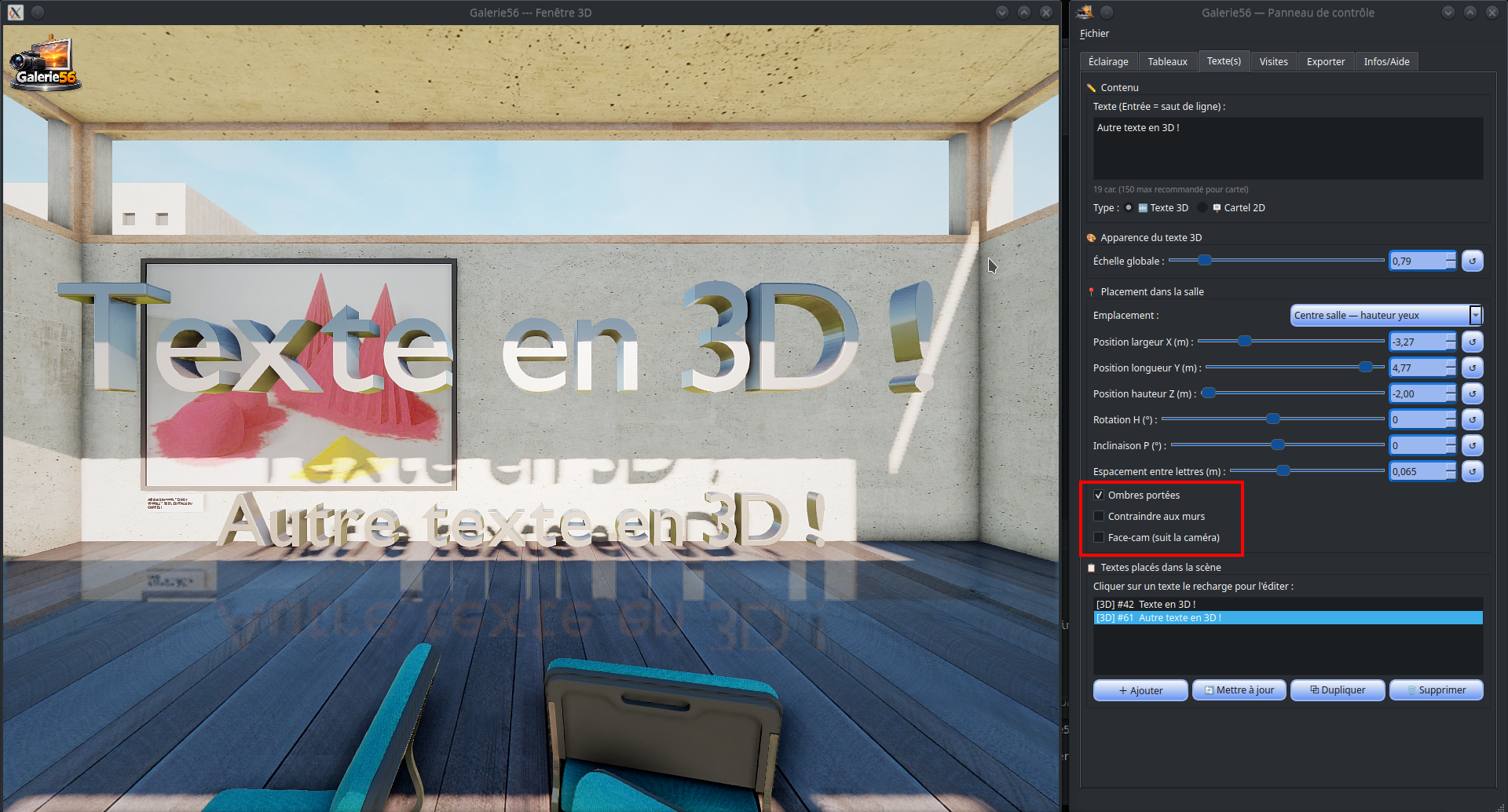Reset the Rotation H angle
Screen dimensions: 1508x812
pyautogui.click(x=1473, y=419)
